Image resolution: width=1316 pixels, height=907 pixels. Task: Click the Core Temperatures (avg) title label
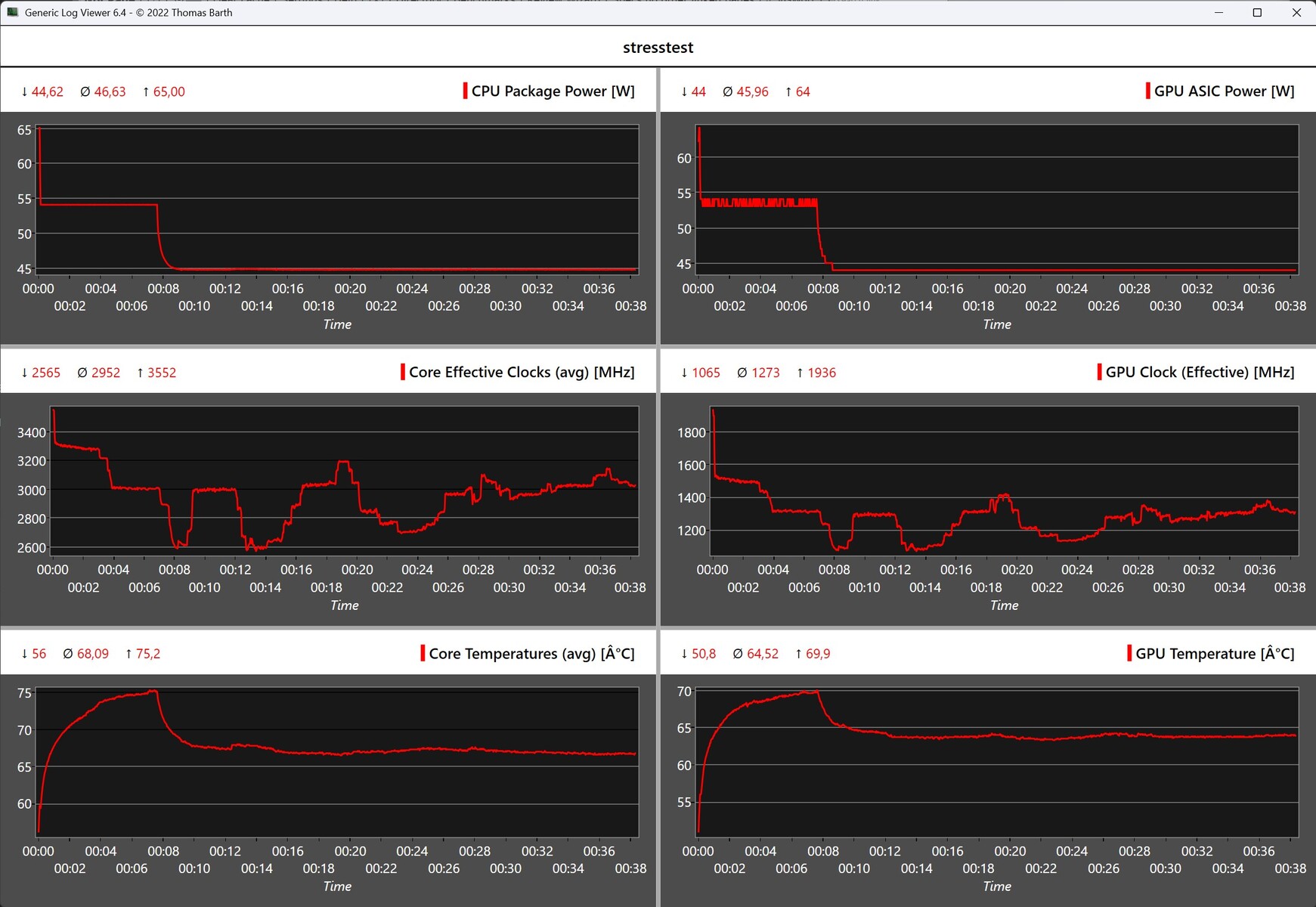tap(532, 654)
